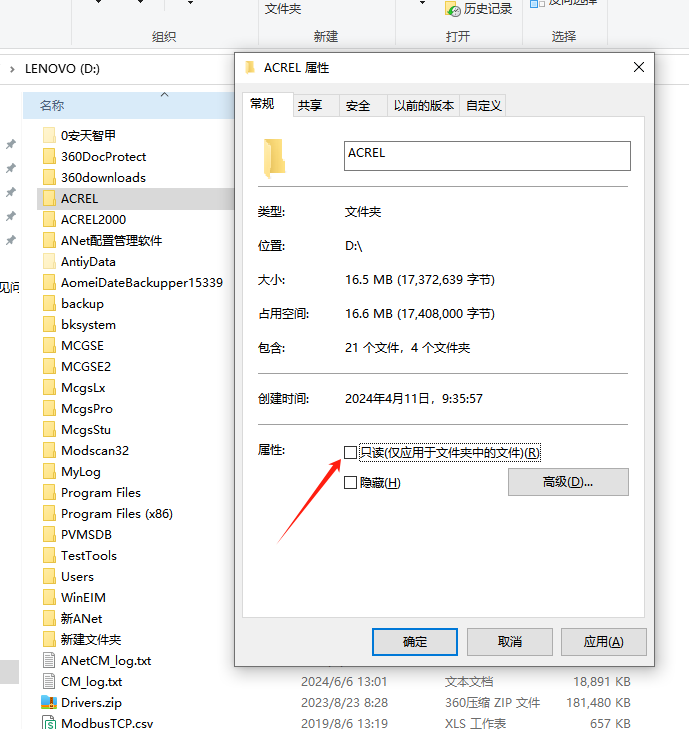Click the 高级(D)... button
Image resolution: width=689 pixels, height=729 pixels.
coord(568,482)
